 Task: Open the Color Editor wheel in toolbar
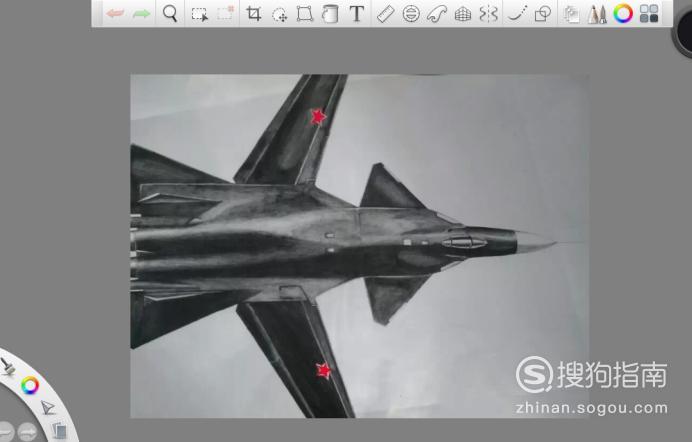coord(623,14)
